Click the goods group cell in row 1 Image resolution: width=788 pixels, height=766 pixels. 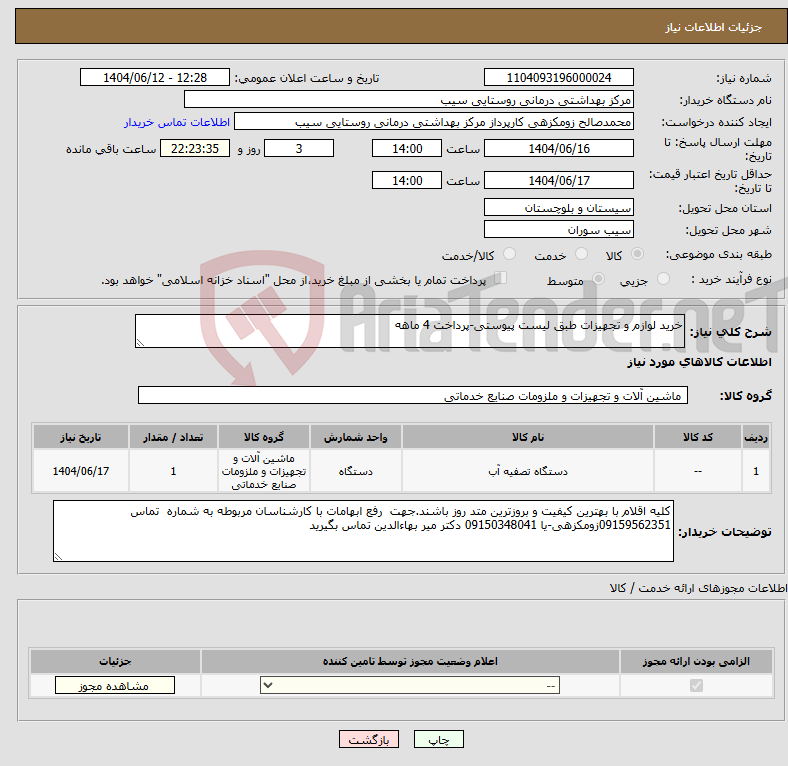[264, 471]
